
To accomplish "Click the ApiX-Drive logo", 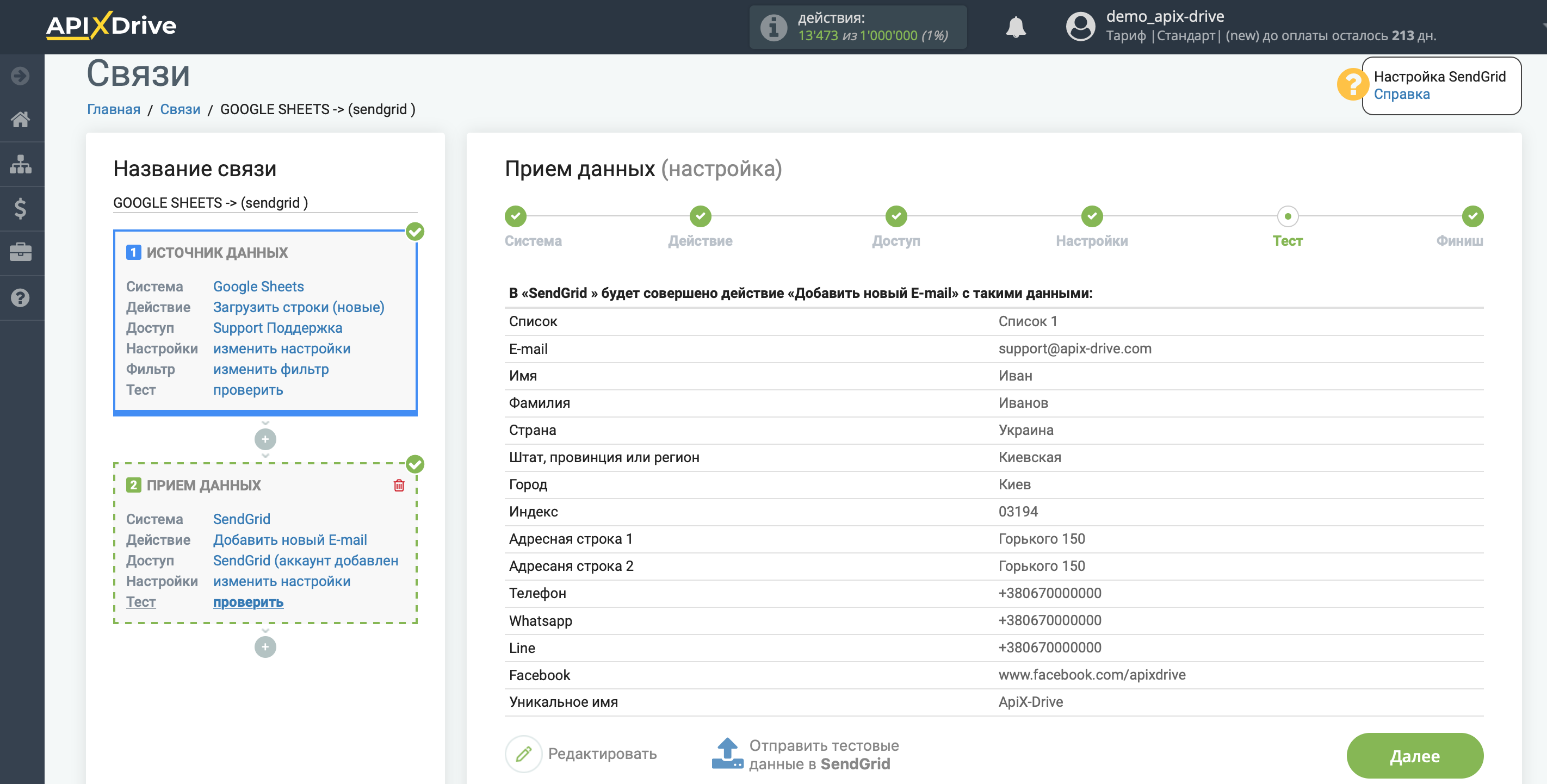I will [111, 25].
